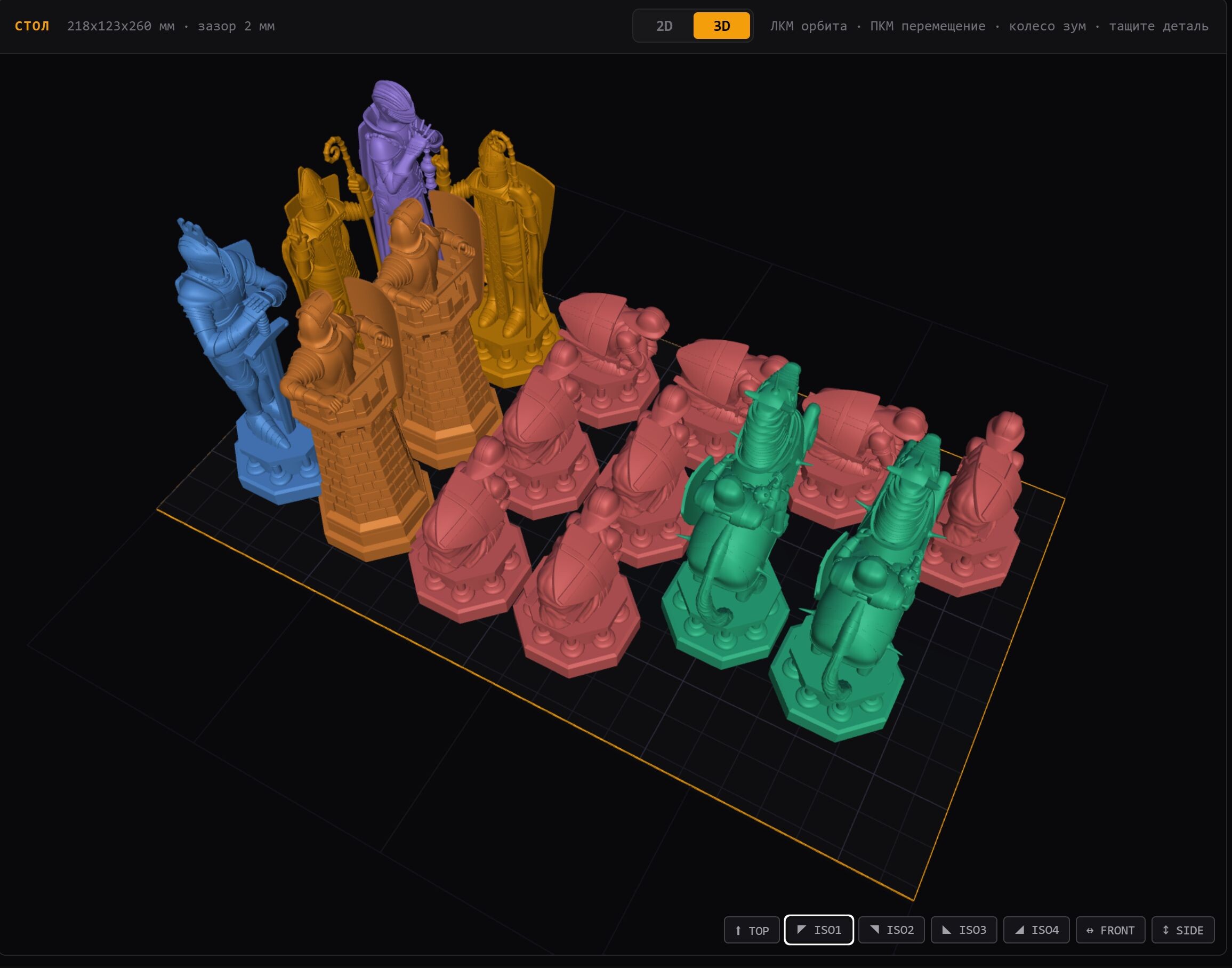Image resolution: width=1232 pixels, height=968 pixels.
Task: Click the СТОЛ label in the header
Action: [32, 26]
